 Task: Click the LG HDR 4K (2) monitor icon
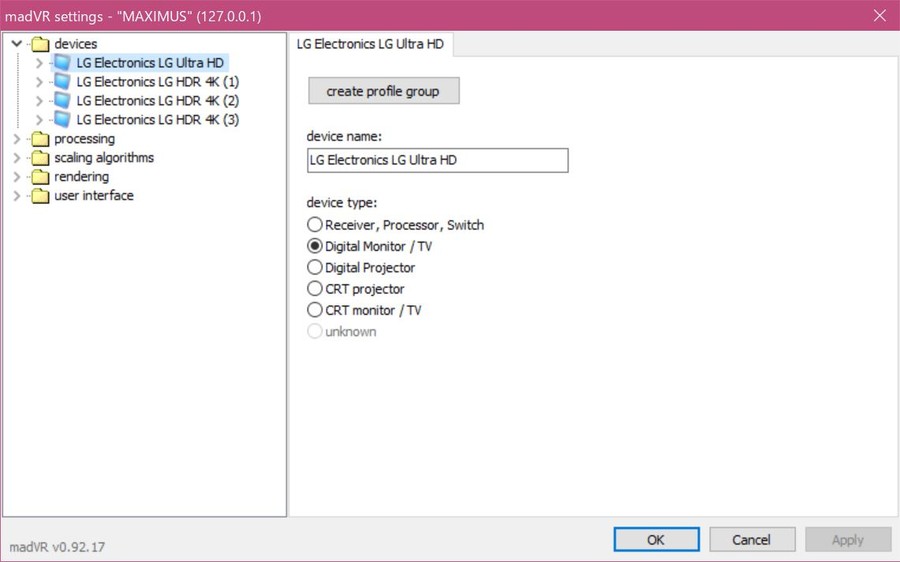coord(63,101)
